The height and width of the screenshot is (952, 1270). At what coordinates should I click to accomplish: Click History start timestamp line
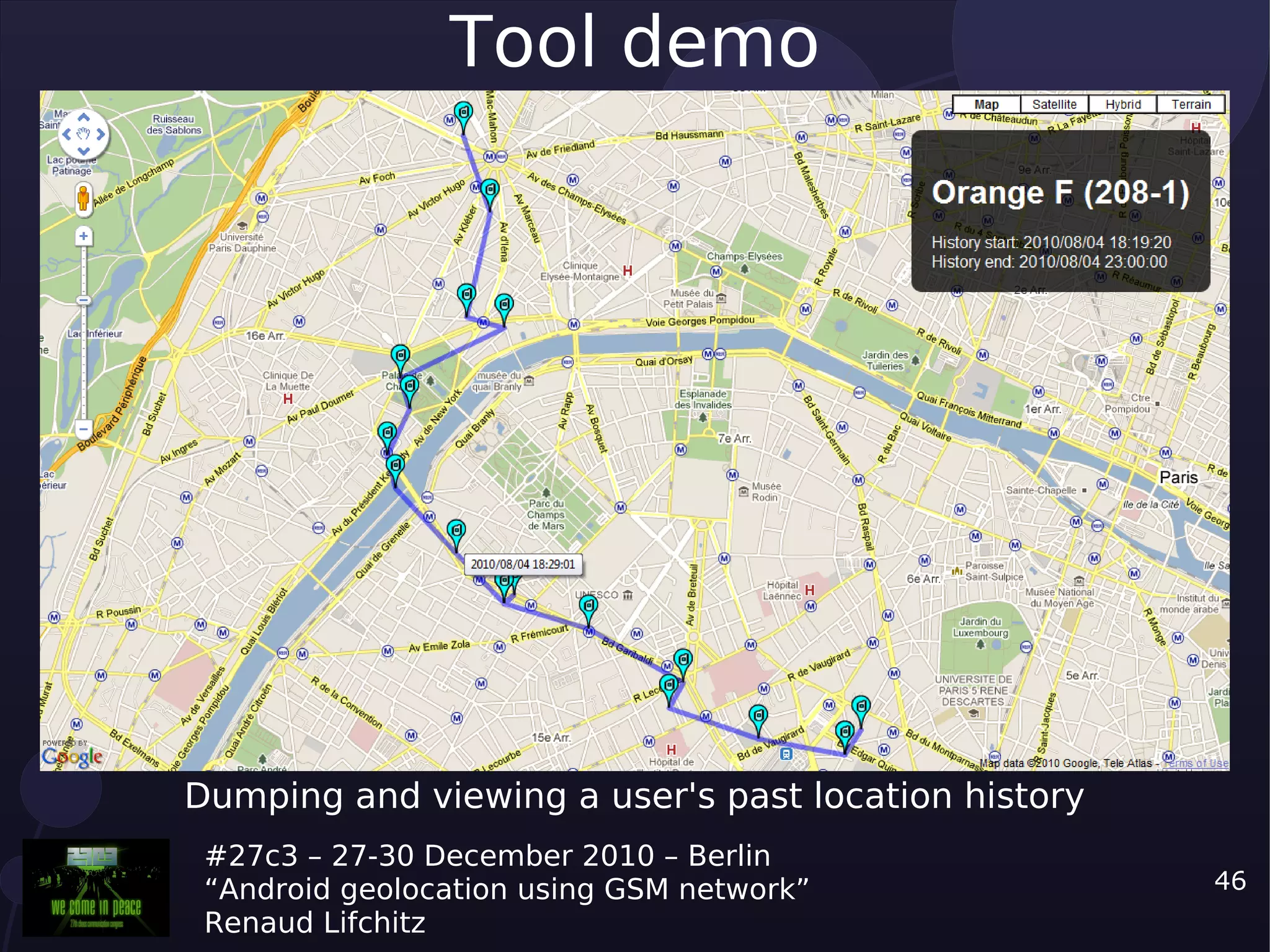[1051, 242]
